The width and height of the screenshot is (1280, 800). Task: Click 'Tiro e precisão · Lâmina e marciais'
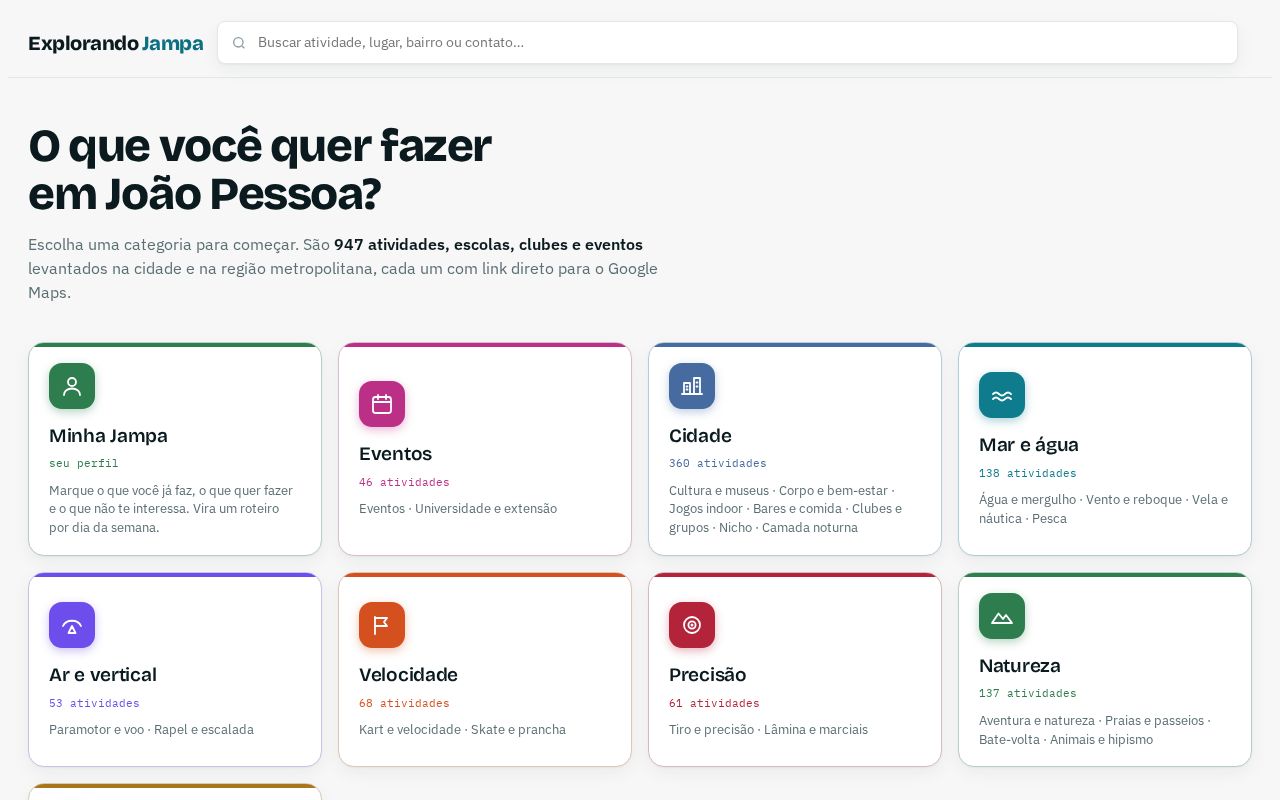click(x=768, y=730)
